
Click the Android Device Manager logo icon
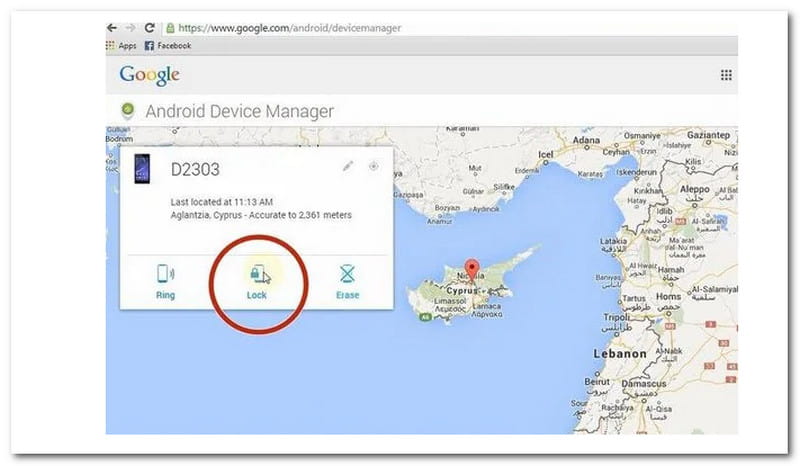click(x=127, y=111)
